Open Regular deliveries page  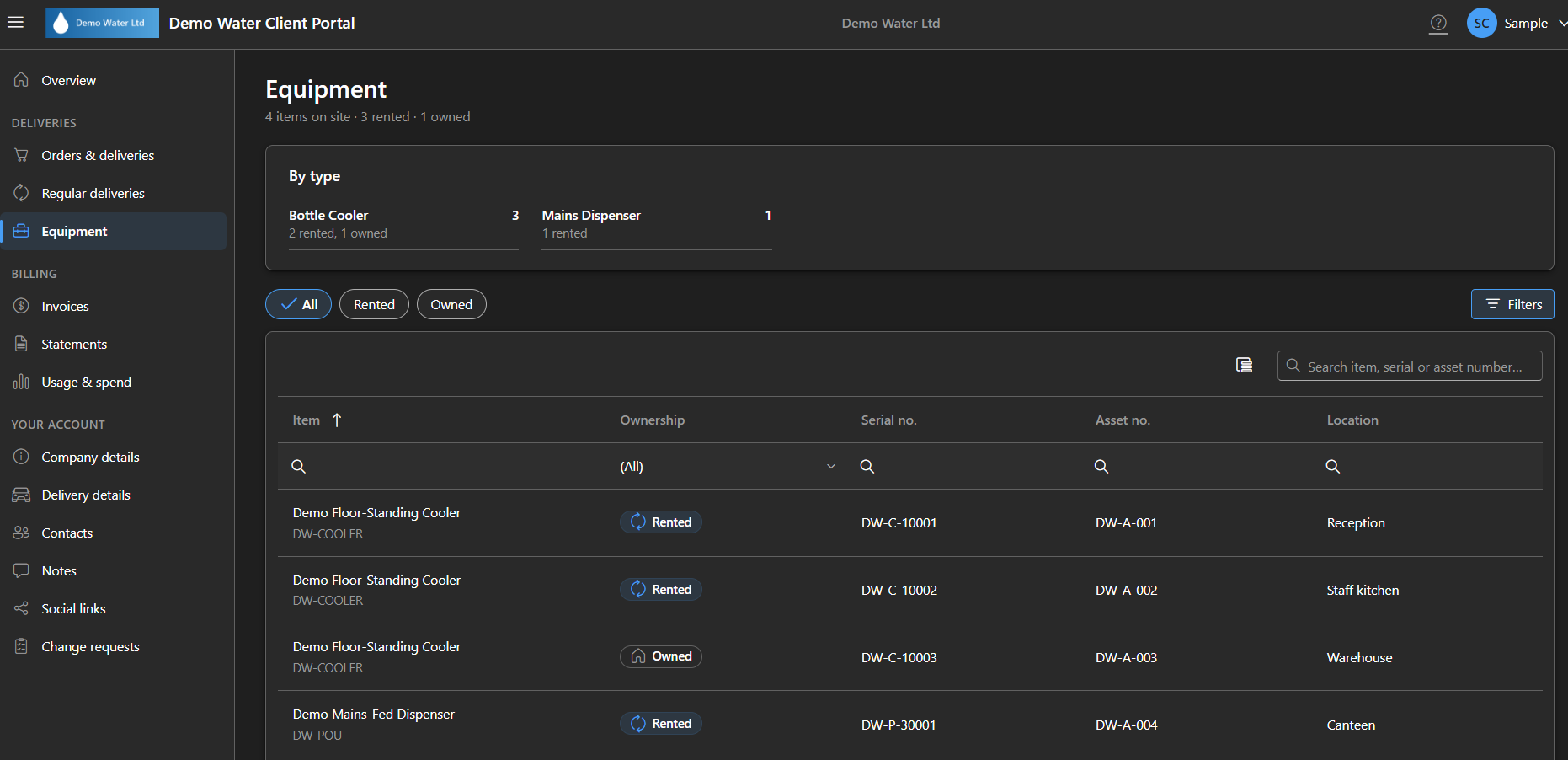(x=114, y=193)
